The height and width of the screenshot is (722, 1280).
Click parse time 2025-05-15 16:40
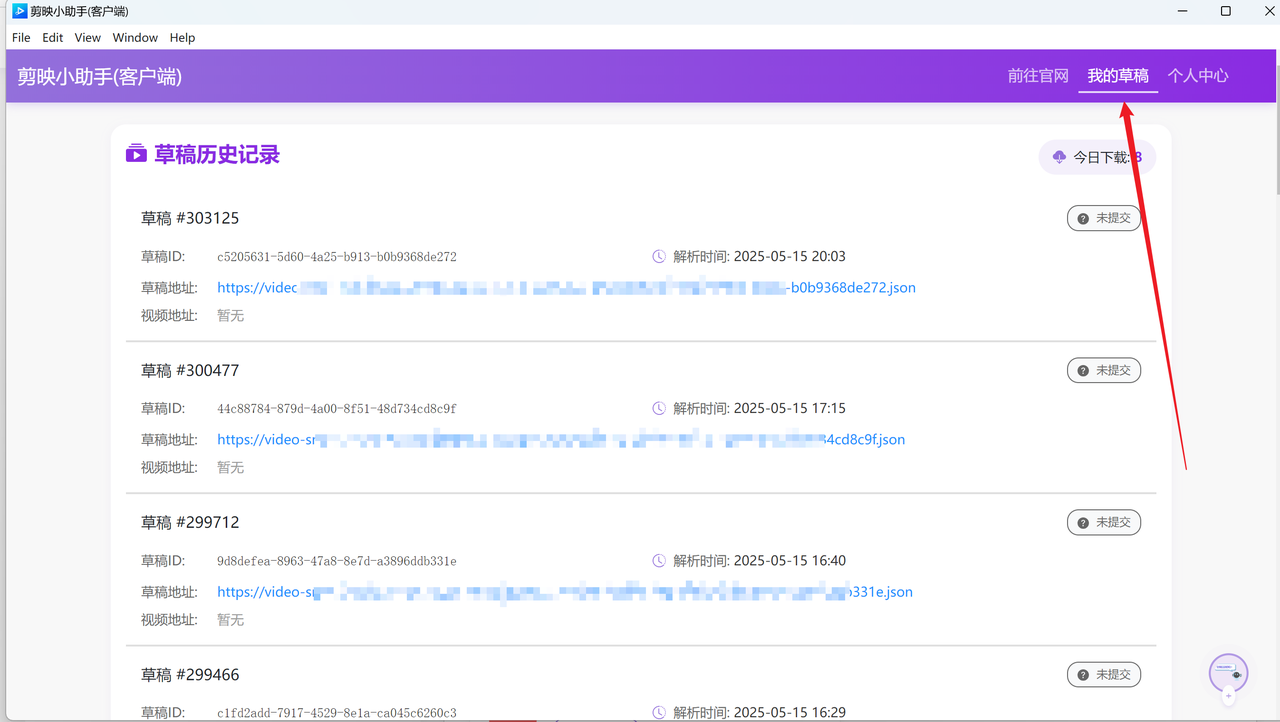pyautogui.click(x=790, y=560)
